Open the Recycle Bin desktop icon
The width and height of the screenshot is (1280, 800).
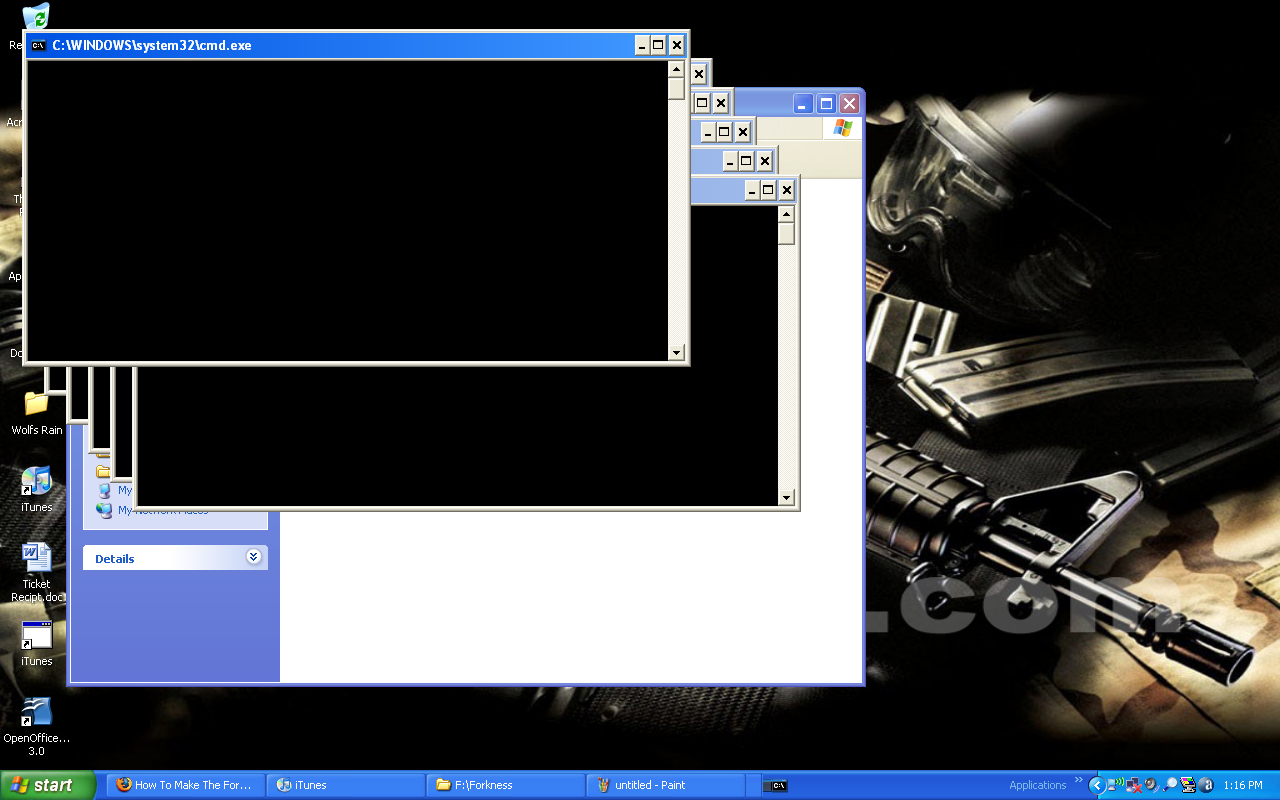tap(36, 17)
